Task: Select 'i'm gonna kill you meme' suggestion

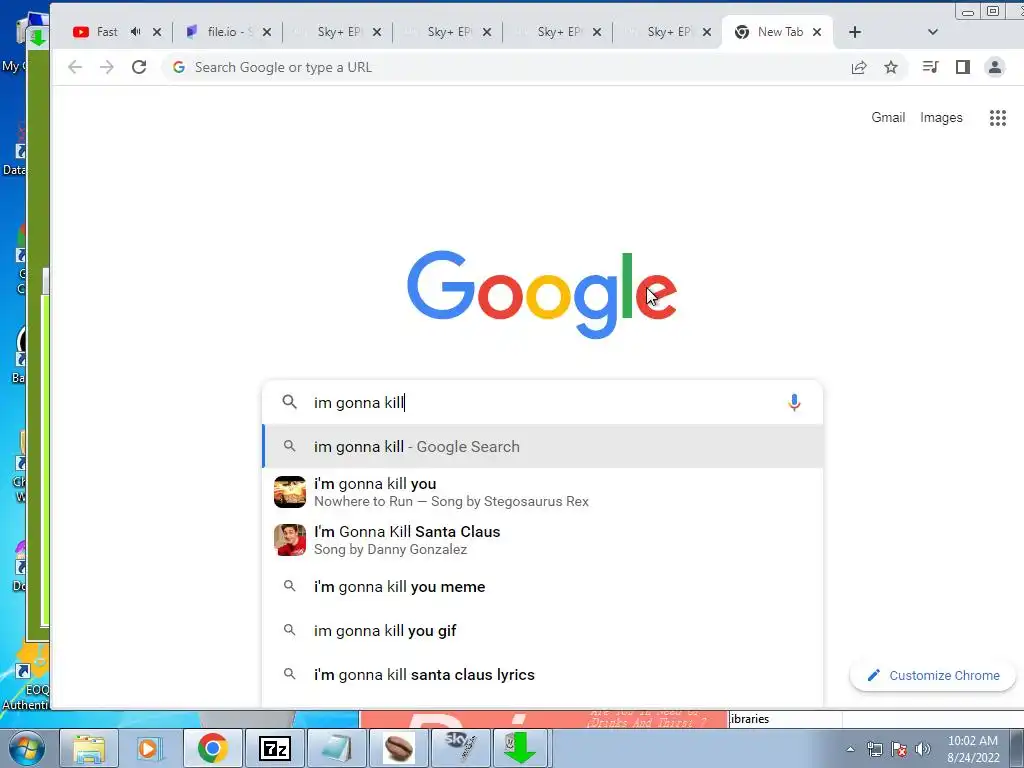Action: coord(542,586)
